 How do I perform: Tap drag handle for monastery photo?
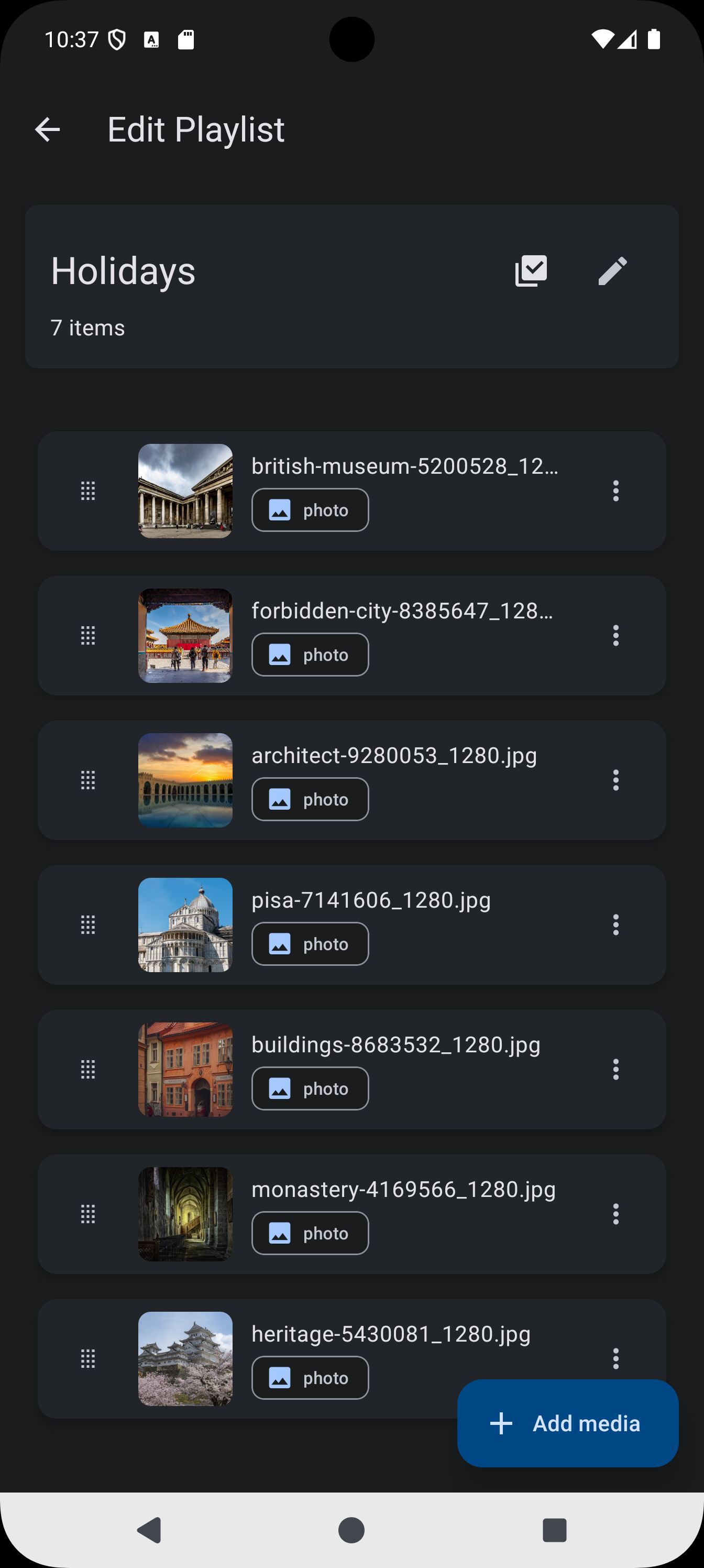coord(88,1214)
